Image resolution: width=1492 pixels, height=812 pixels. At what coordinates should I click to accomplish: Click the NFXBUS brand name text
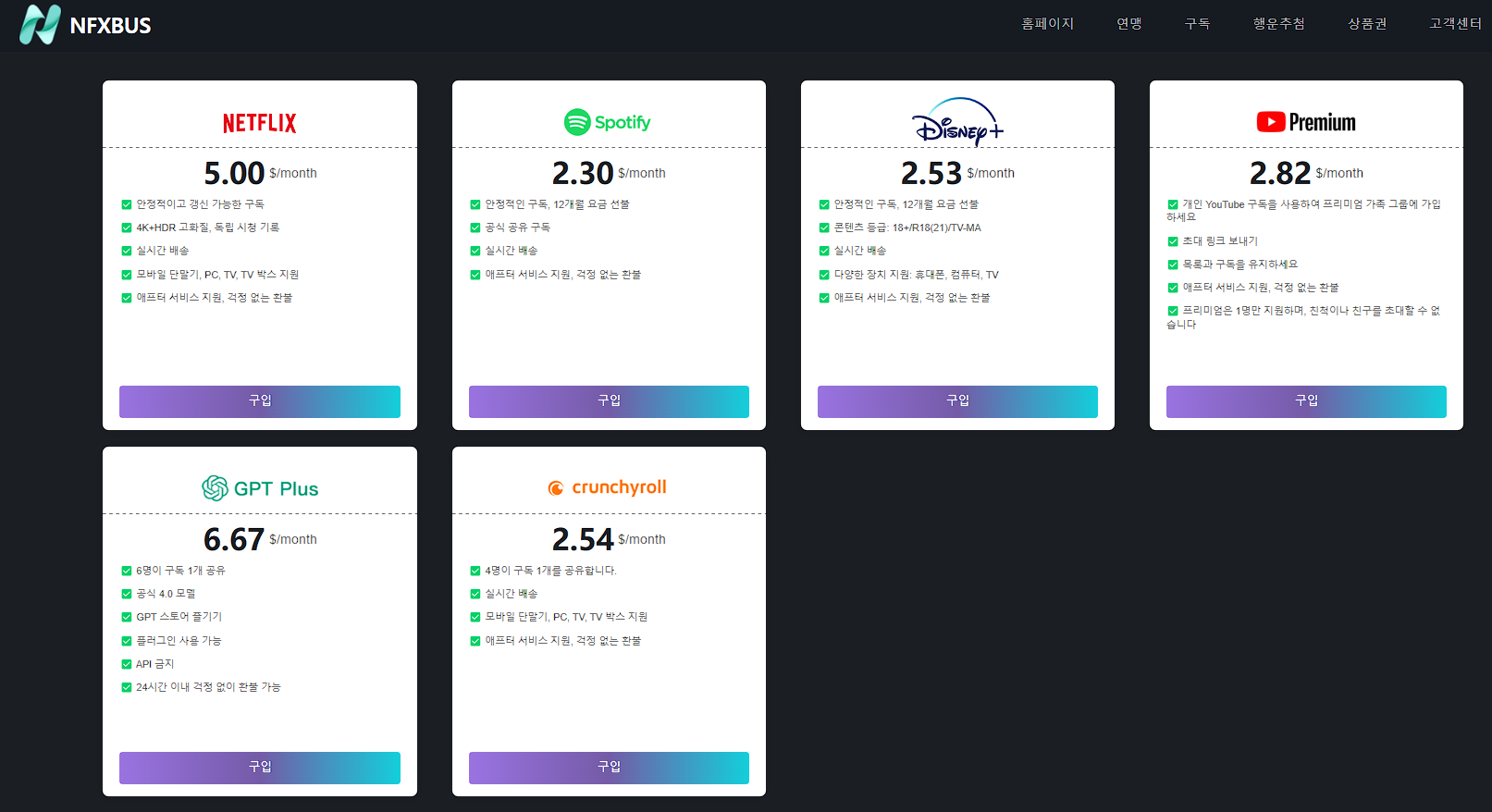coord(110,26)
